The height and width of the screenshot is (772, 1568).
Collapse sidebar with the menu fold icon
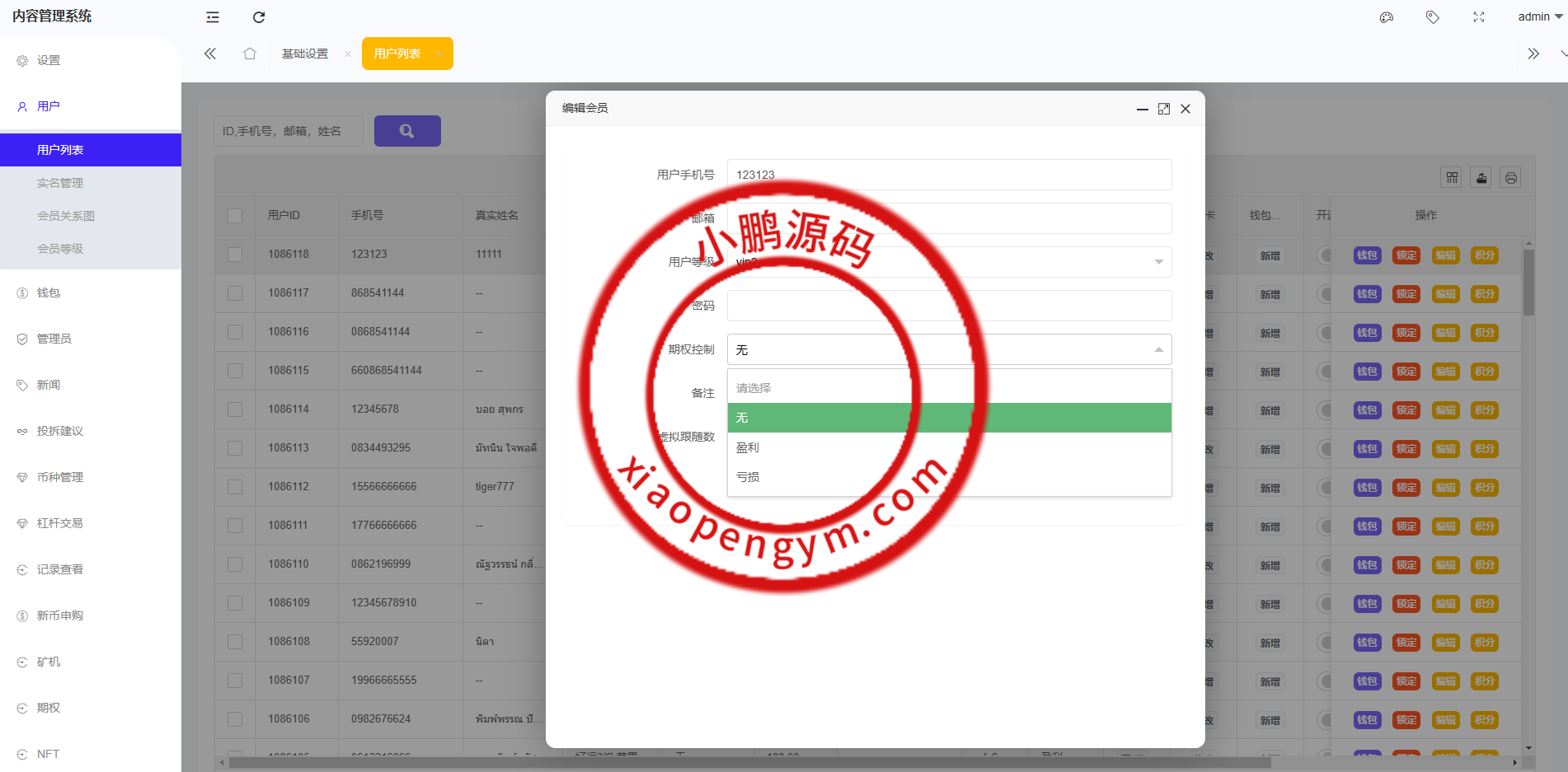click(213, 17)
